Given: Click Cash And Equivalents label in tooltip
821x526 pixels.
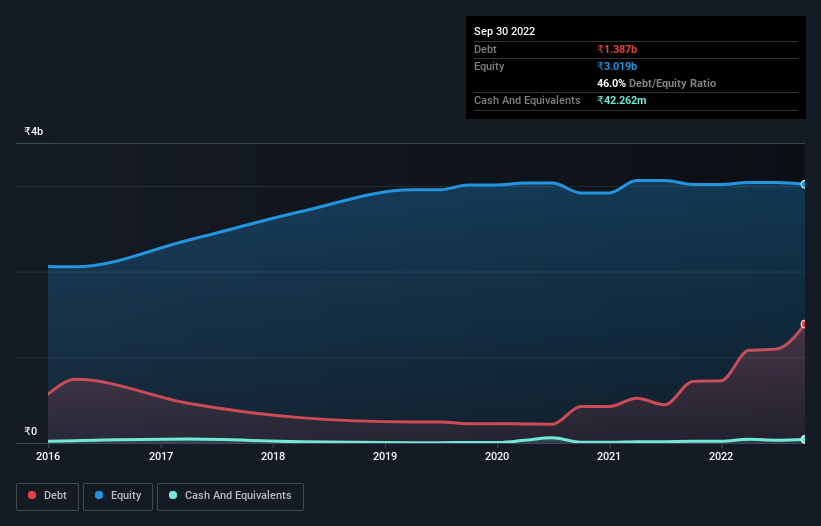Looking at the screenshot, I should (x=527, y=100).
